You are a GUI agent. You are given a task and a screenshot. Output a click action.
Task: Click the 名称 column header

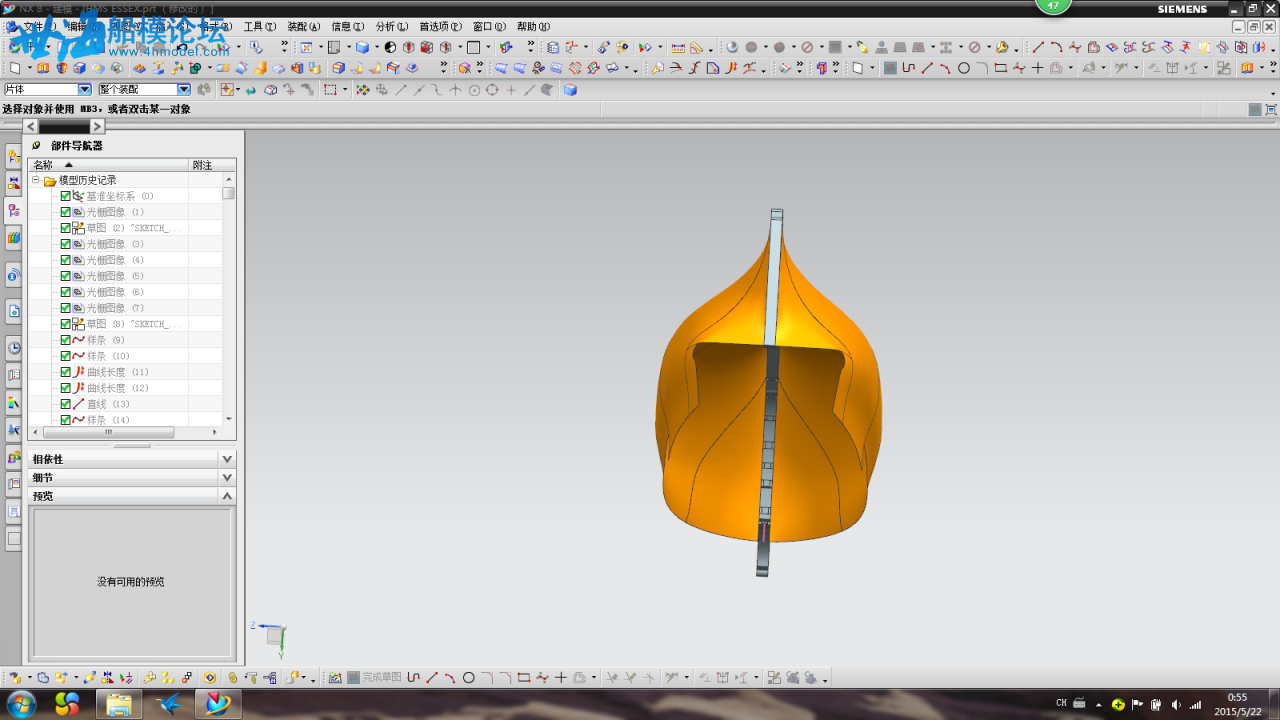[108, 165]
